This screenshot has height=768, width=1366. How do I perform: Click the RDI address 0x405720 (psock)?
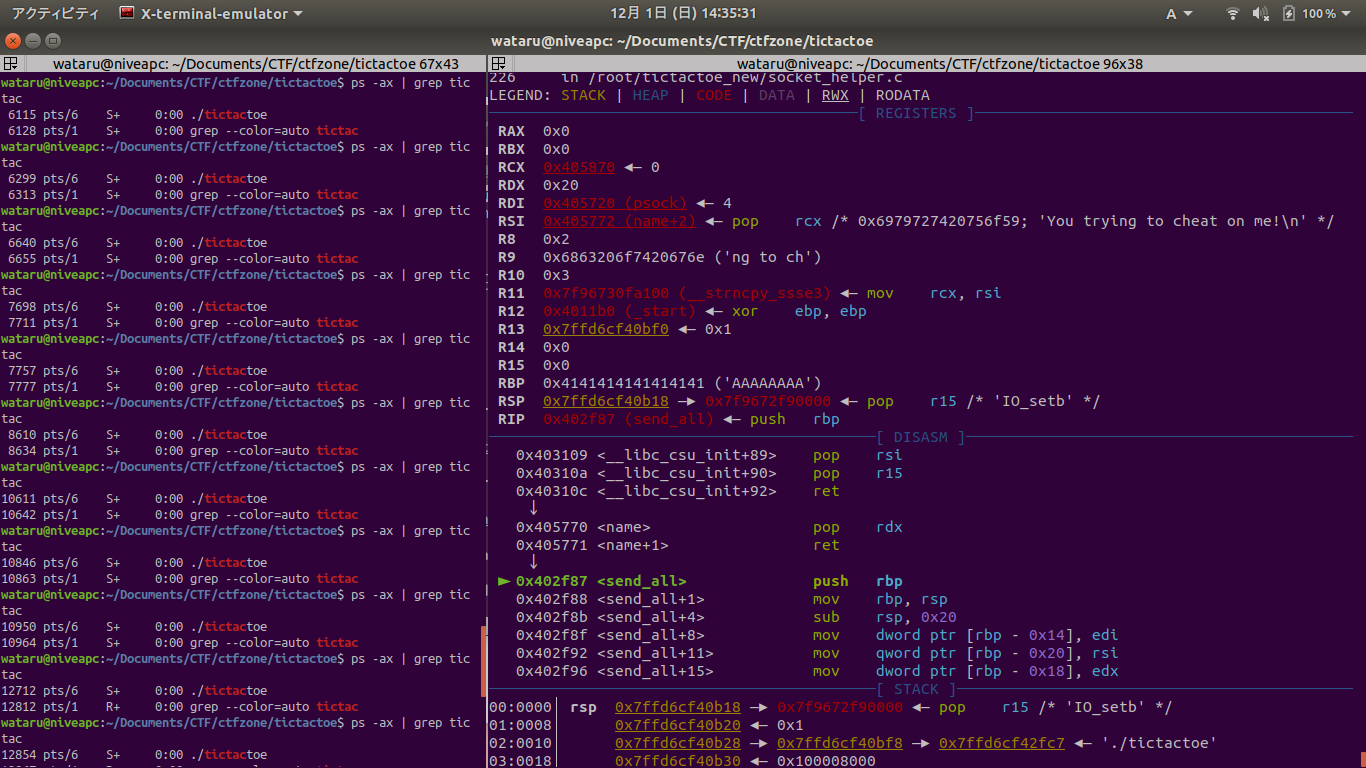pyautogui.click(x=615, y=203)
